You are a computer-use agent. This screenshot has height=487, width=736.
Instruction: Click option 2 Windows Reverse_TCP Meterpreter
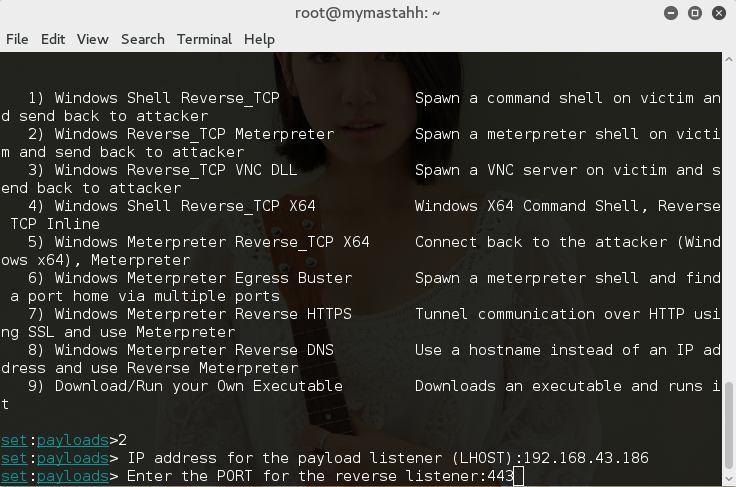pyautogui.click(x=181, y=134)
